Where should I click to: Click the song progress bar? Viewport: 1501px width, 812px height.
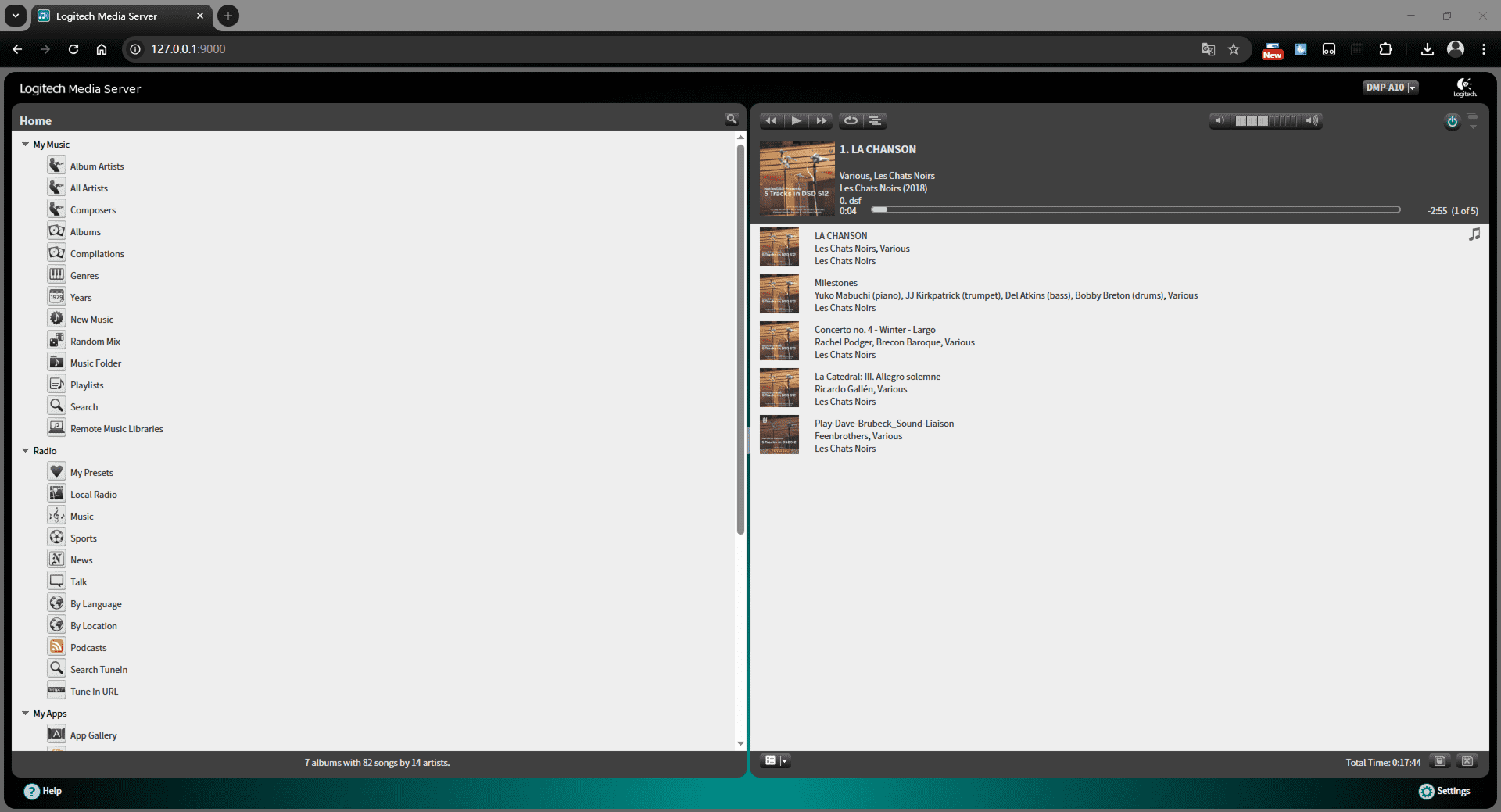[1135, 210]
